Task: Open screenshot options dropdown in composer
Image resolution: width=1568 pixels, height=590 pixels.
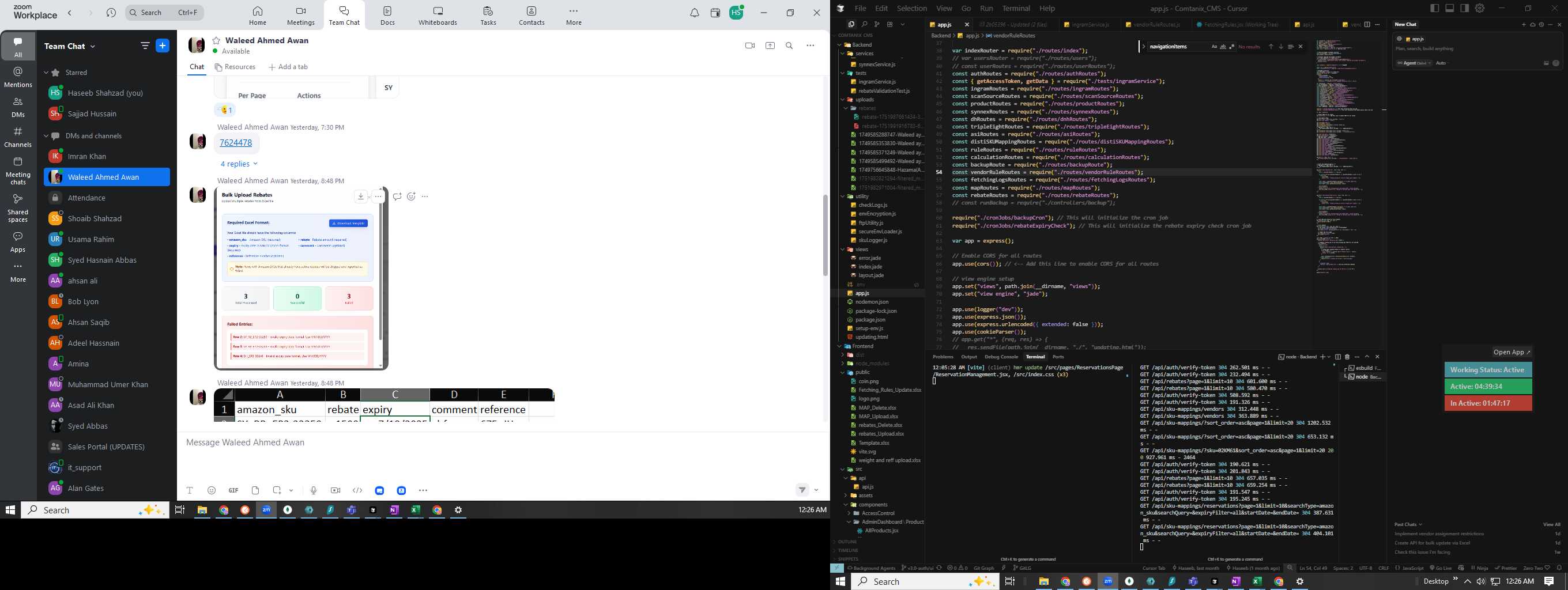Action: click(291, 490)
